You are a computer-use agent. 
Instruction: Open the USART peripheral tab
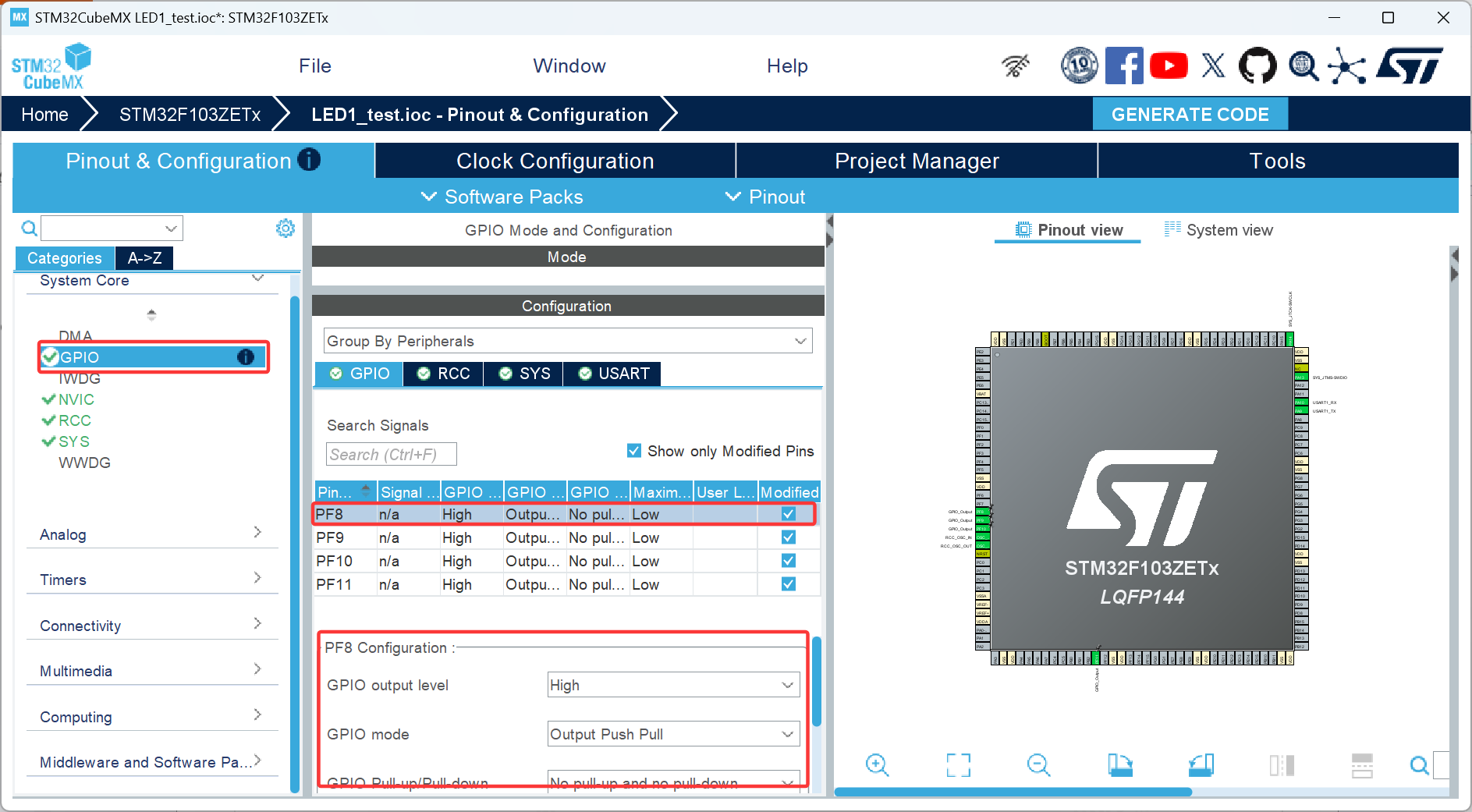click(613, 374)
